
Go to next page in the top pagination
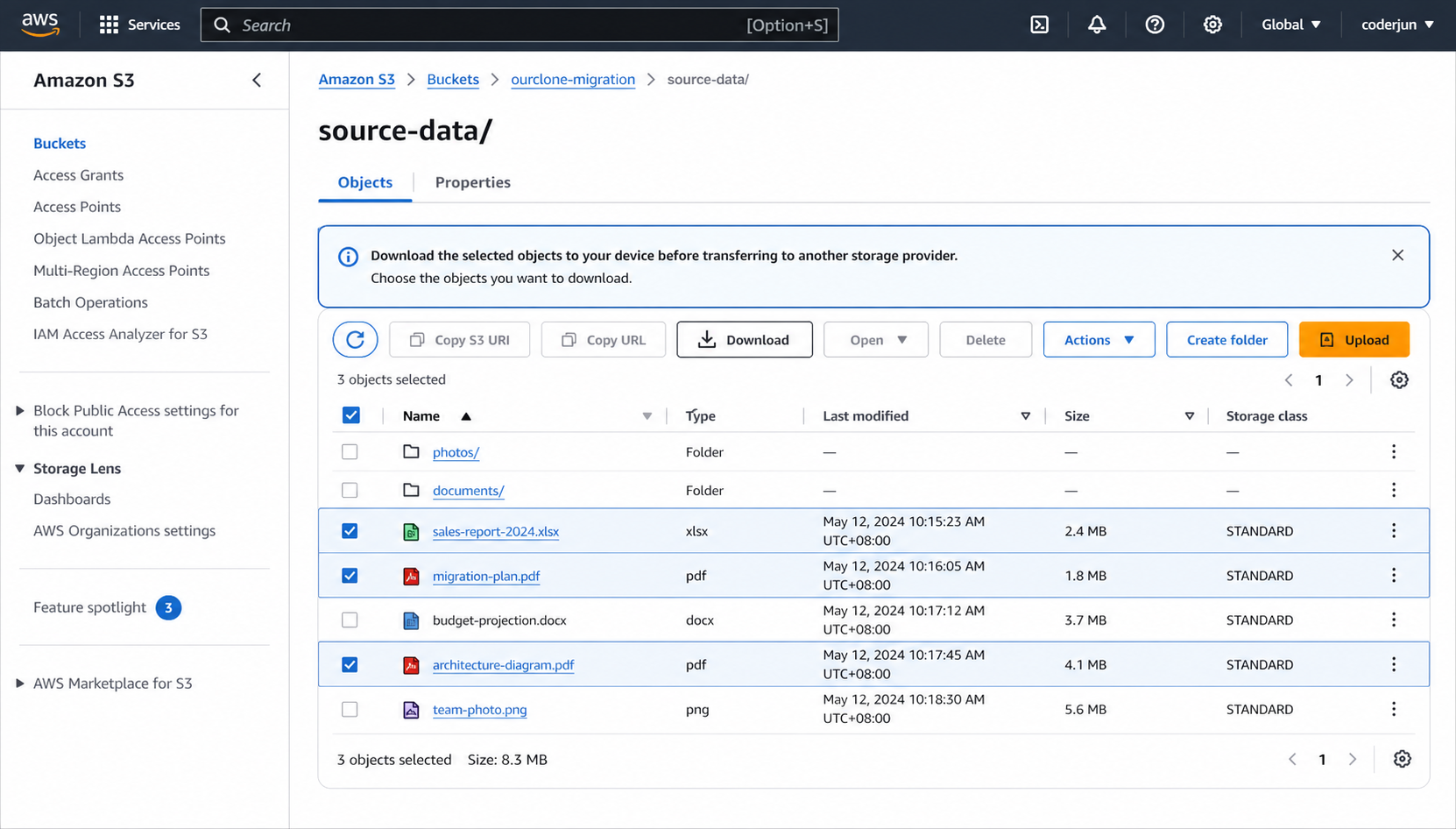[1349, 379]
